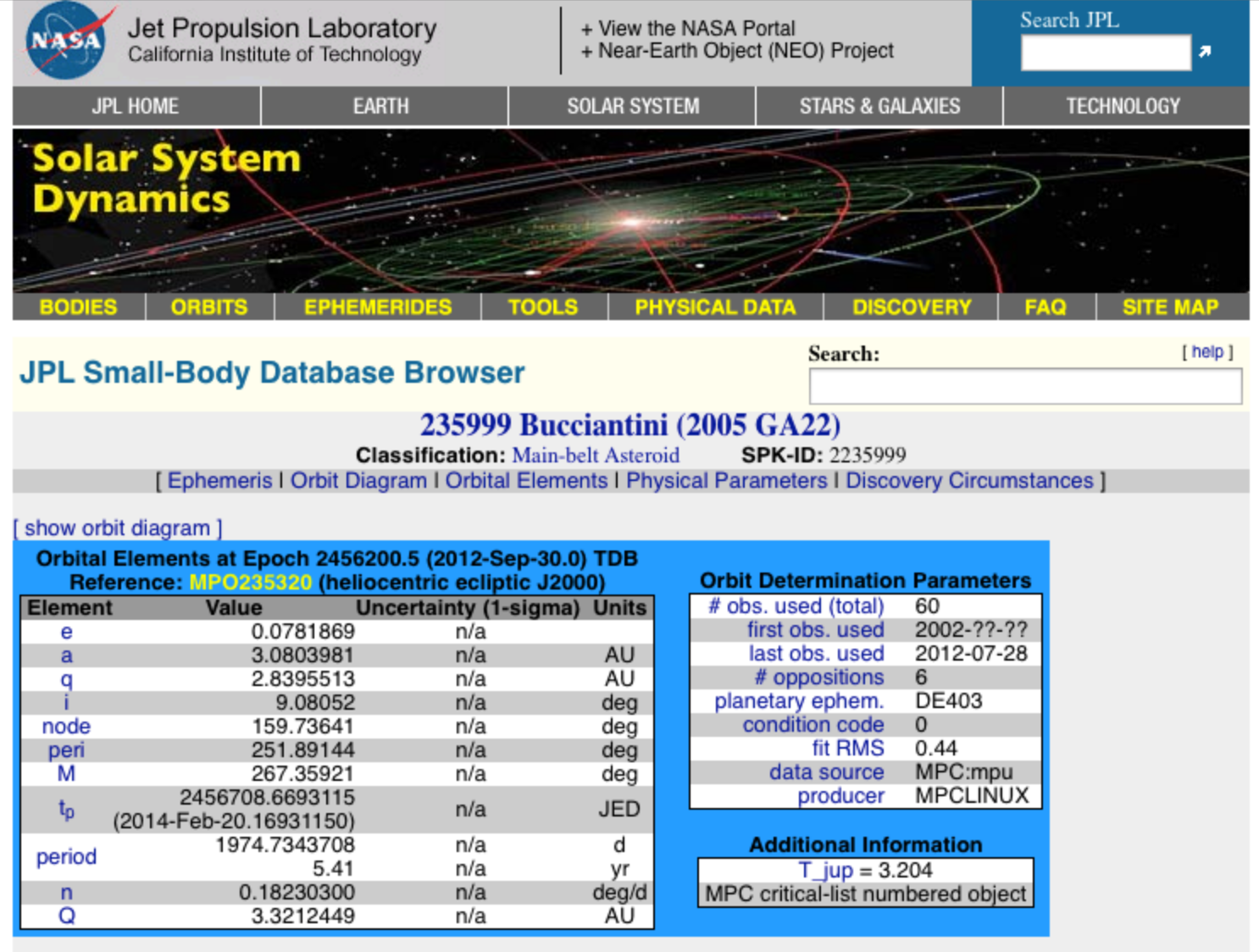
Task: Click the T_jup link
Action: pos(825,871)
